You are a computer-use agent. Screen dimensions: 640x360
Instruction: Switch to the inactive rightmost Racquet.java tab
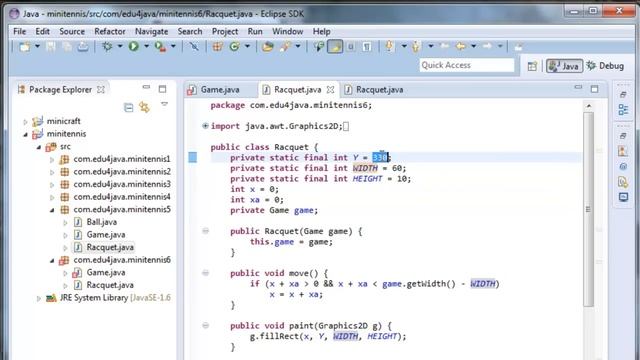pyautogui.click(x=379, y=90)
